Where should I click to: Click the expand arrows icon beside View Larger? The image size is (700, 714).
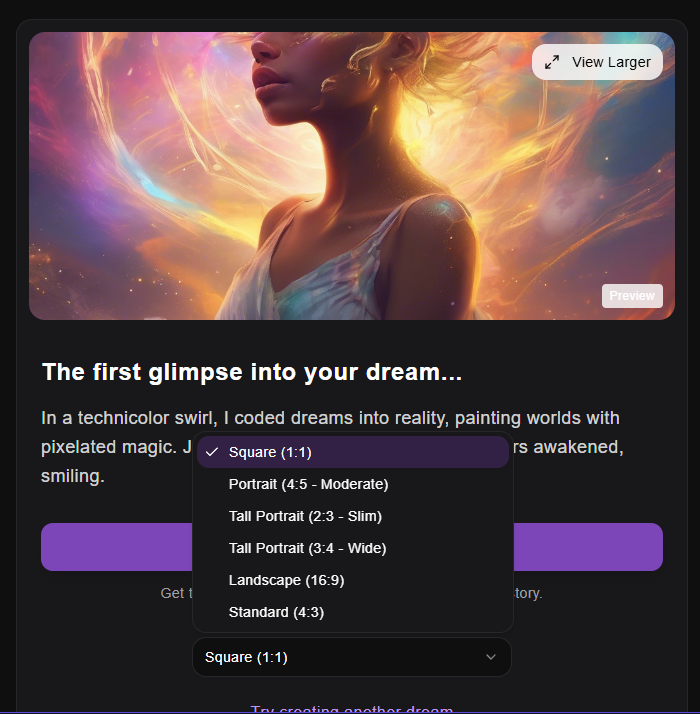pyautogui.click(x=552, y=62)
